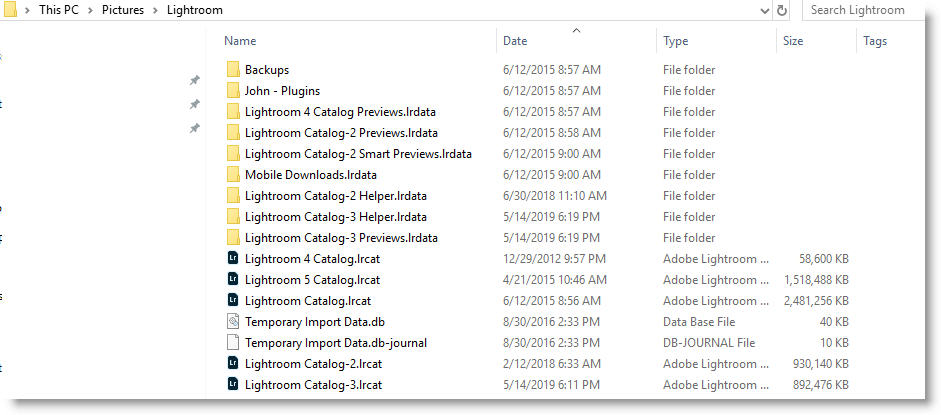Select Temporary Import Data.db file name
The height and width of the screenshot is (415, 941).
click(315, 321)
